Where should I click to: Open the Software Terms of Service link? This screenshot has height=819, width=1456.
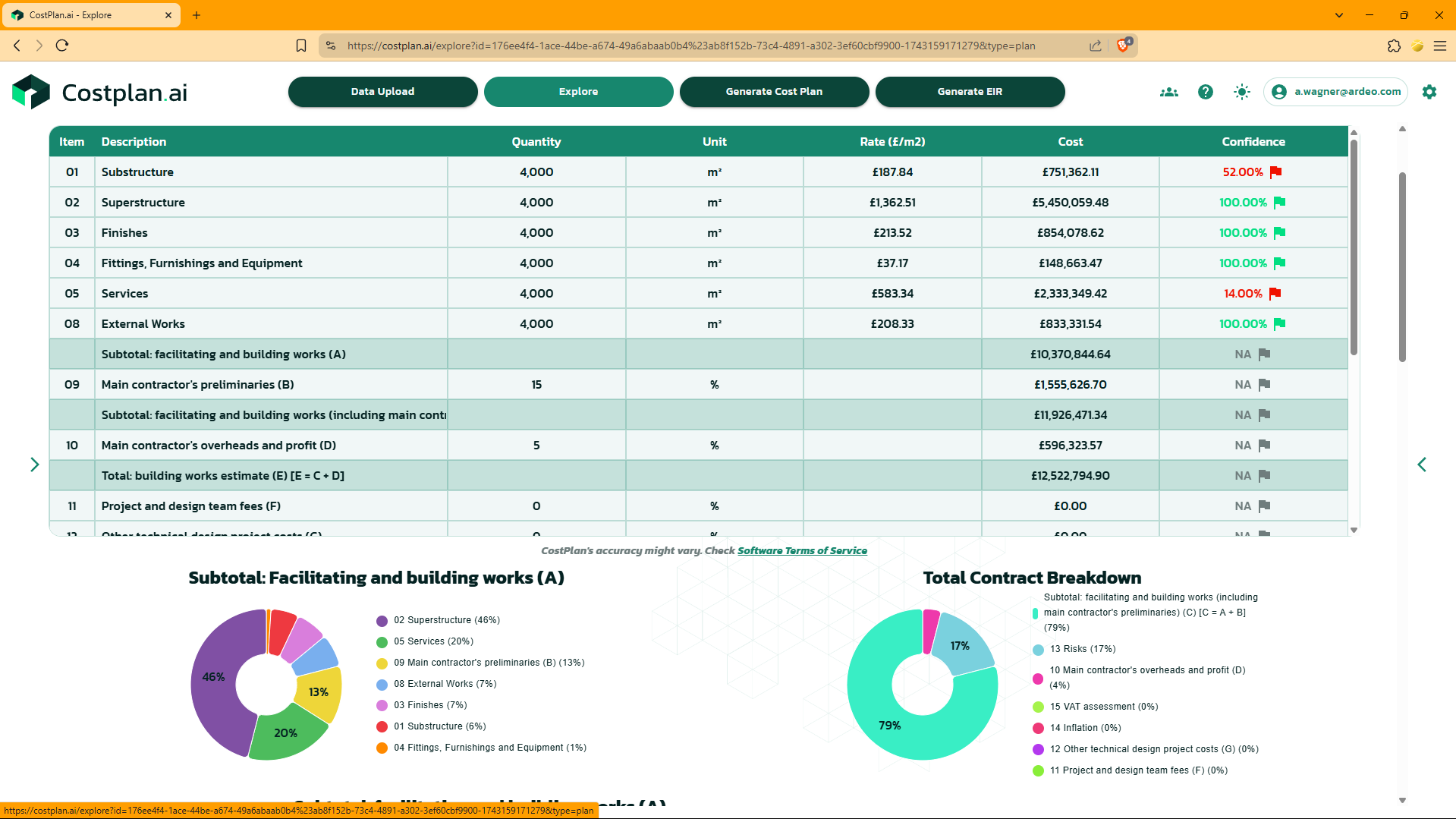tap(802, 550)
